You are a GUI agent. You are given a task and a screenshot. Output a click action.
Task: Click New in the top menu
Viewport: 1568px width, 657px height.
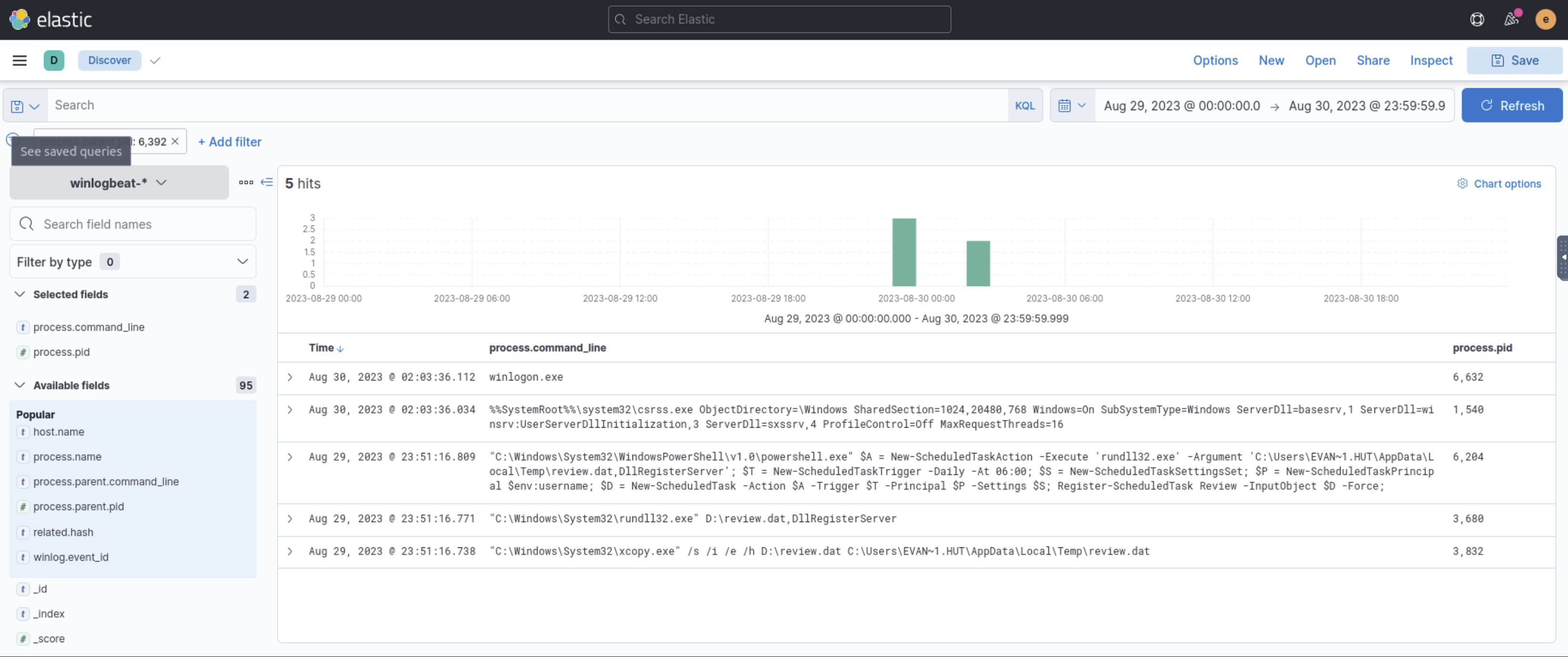[x=1271, y=60]
